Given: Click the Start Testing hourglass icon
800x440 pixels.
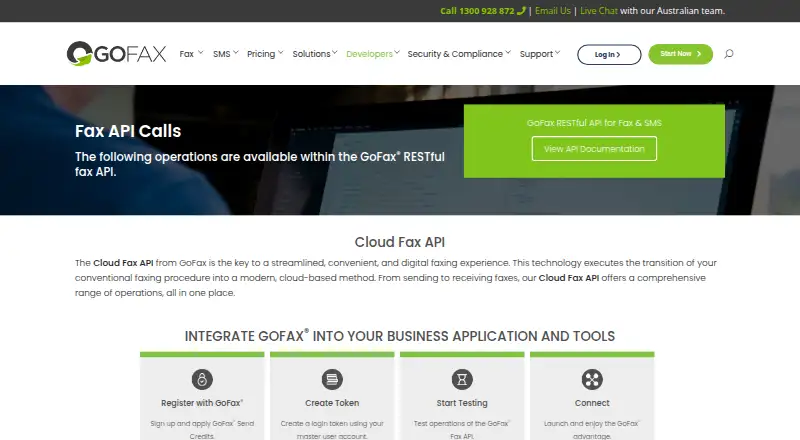Looking at the screenshot, I should [462, 379].
